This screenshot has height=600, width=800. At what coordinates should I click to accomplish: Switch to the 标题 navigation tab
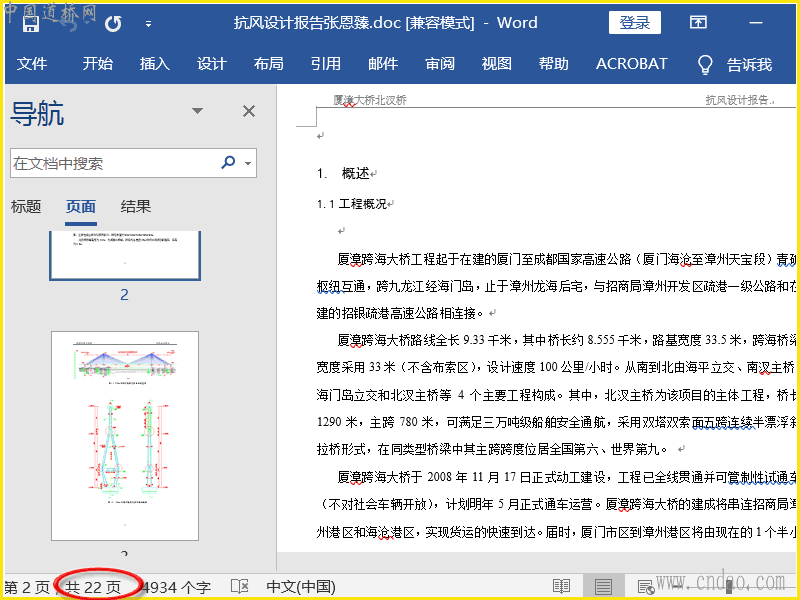tap(26, 207)
